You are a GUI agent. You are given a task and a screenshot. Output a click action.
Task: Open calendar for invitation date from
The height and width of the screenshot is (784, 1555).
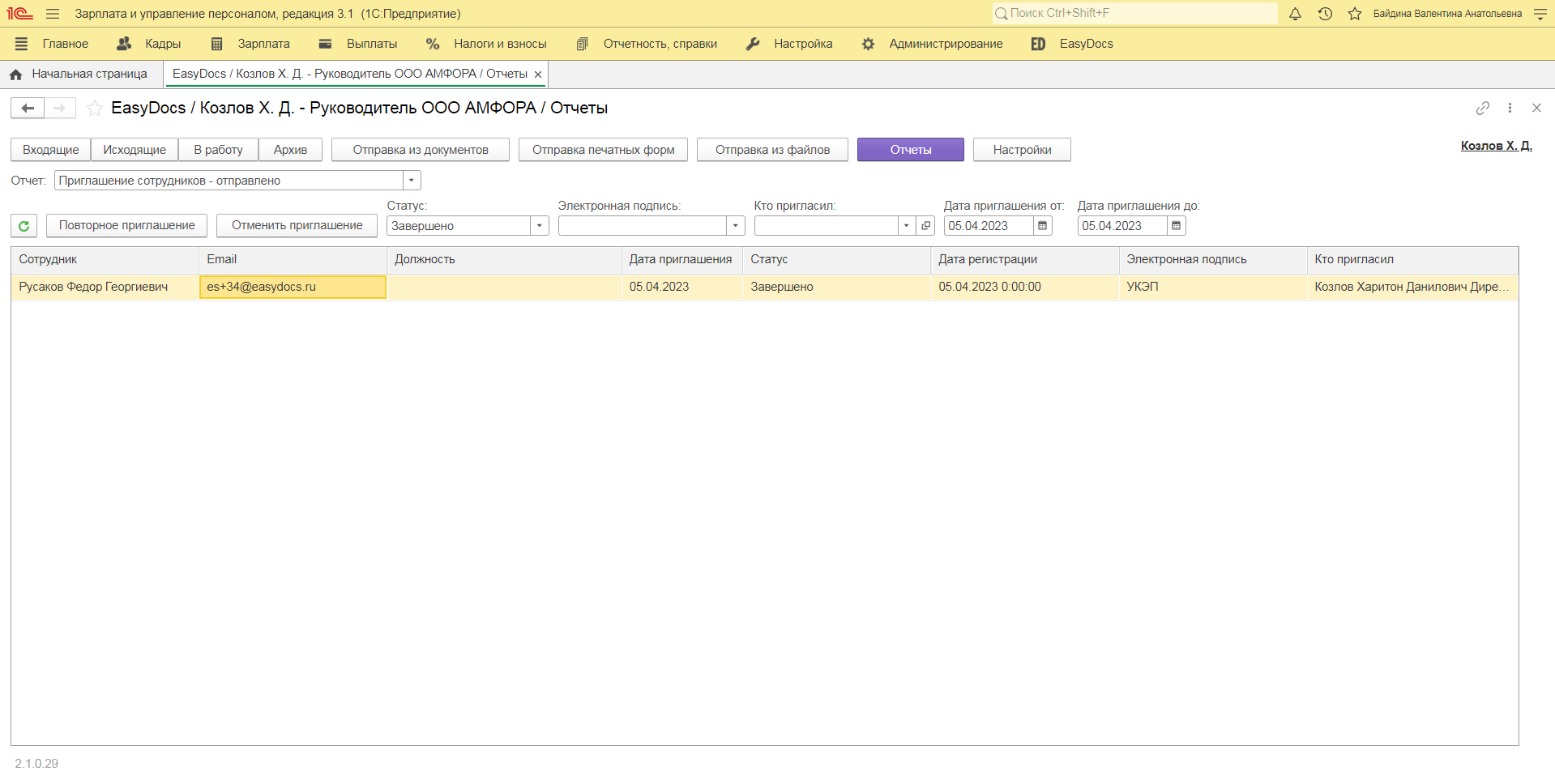point(1042,226)
